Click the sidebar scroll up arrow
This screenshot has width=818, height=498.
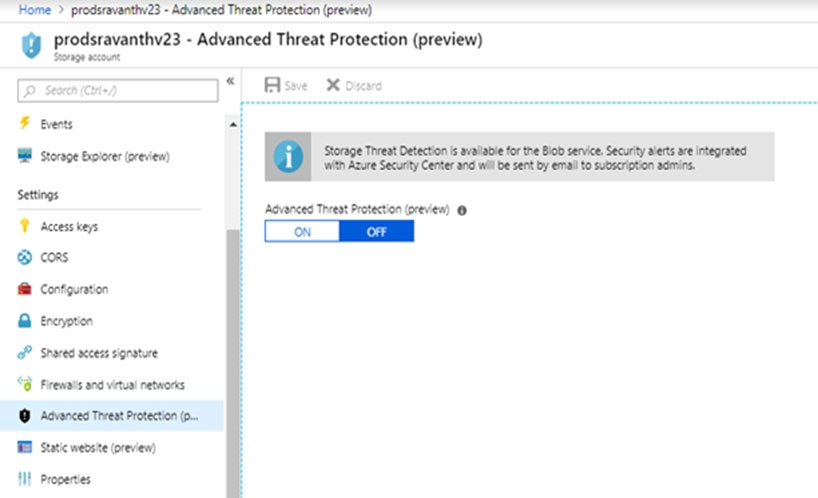click(x=233, y=125)
